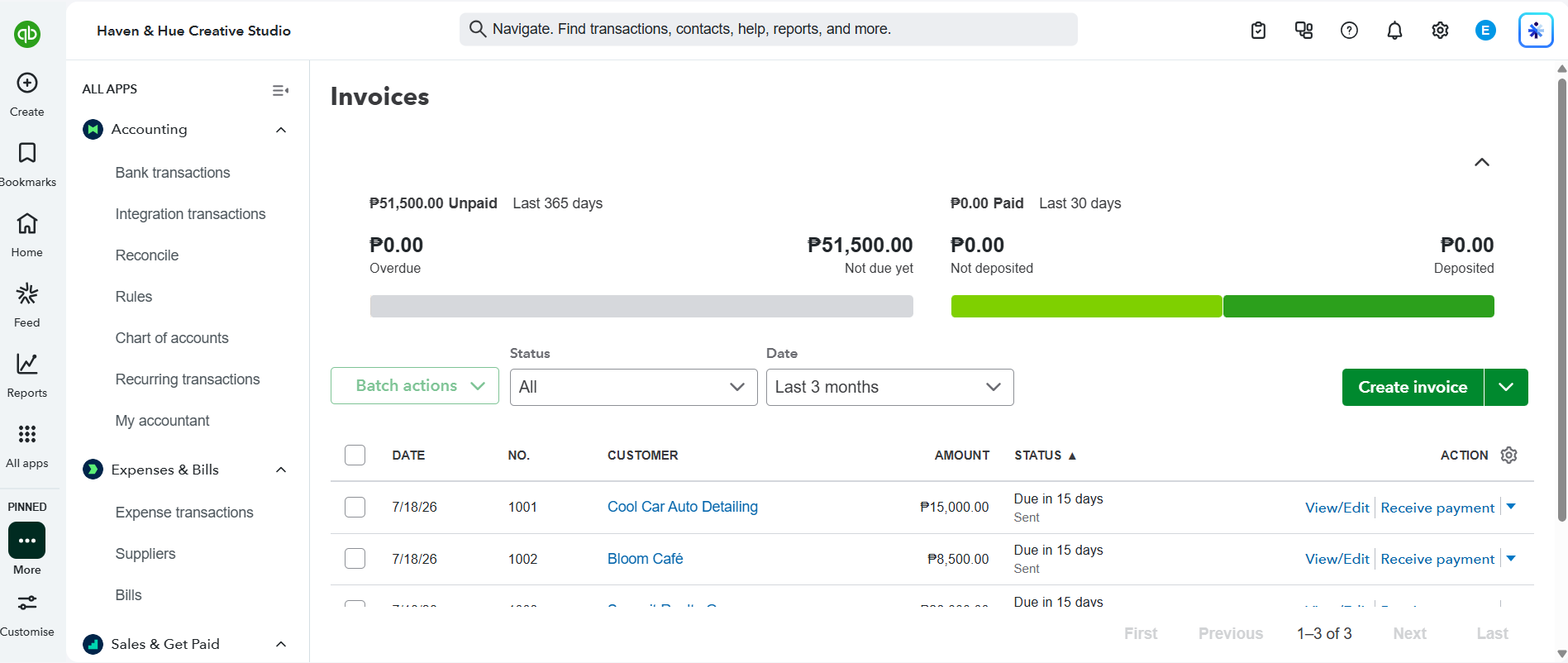The width and height of the screenshot is (1568, 663).
Task: Click the Accounting app icon
Action: [x=93, y=129]
